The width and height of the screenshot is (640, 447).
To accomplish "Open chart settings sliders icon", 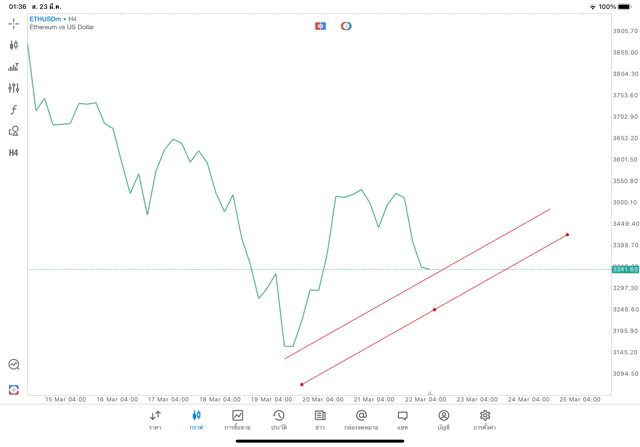I will pos(14,88).
